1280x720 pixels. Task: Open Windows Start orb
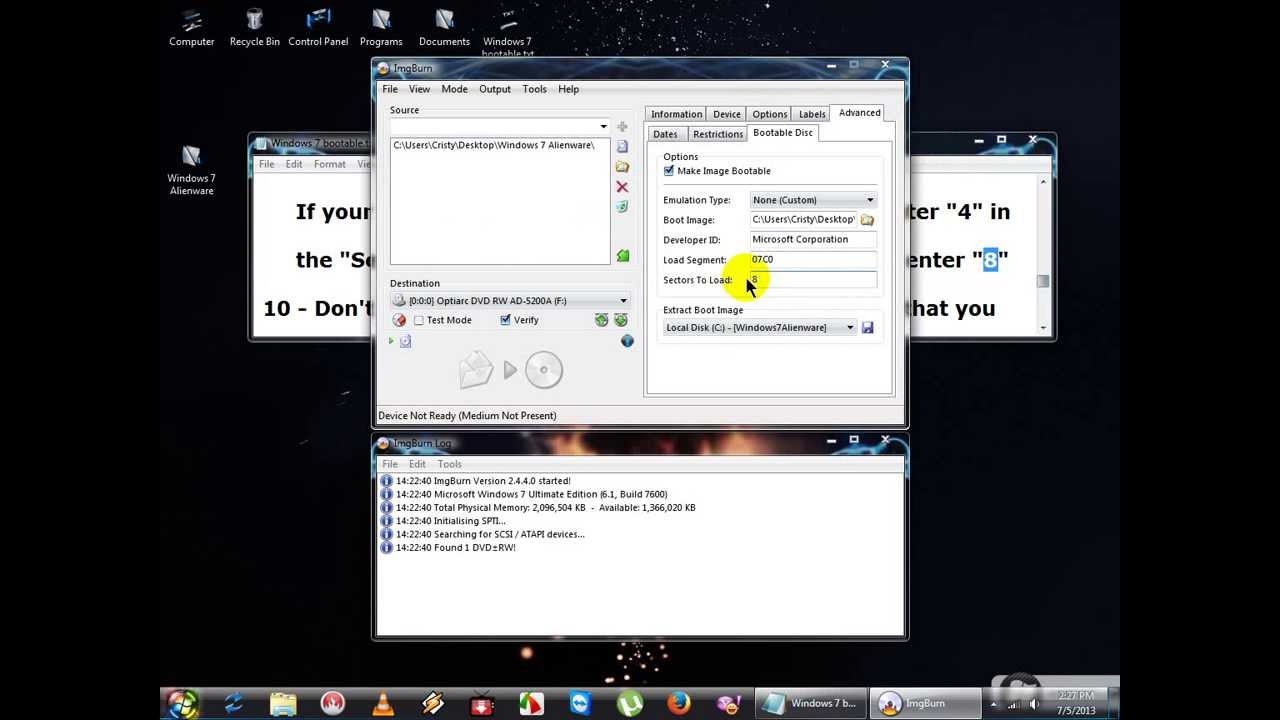click(182, 703)
